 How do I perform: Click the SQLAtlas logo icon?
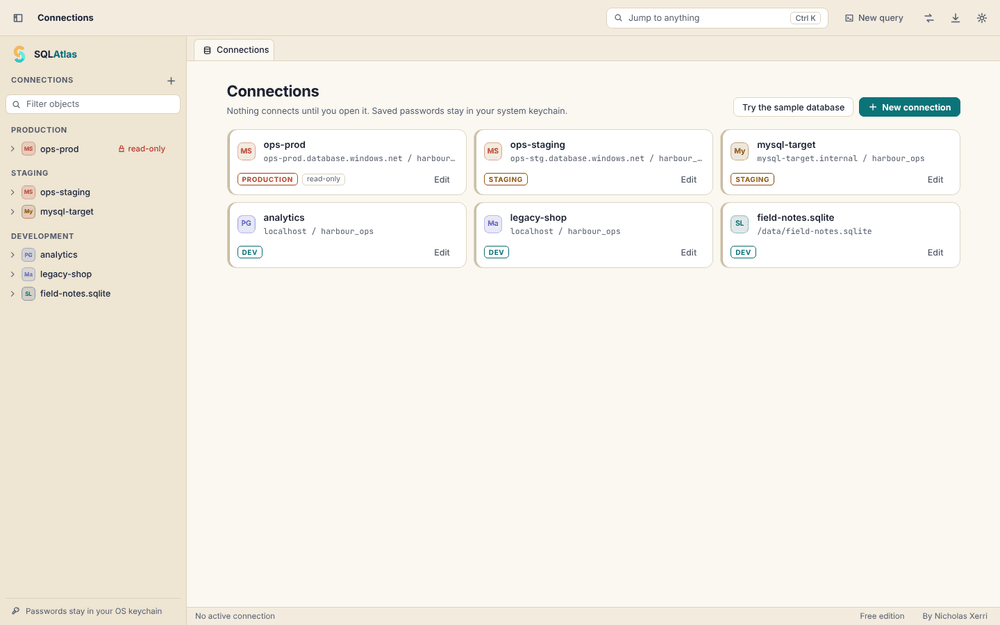(20, 54)
